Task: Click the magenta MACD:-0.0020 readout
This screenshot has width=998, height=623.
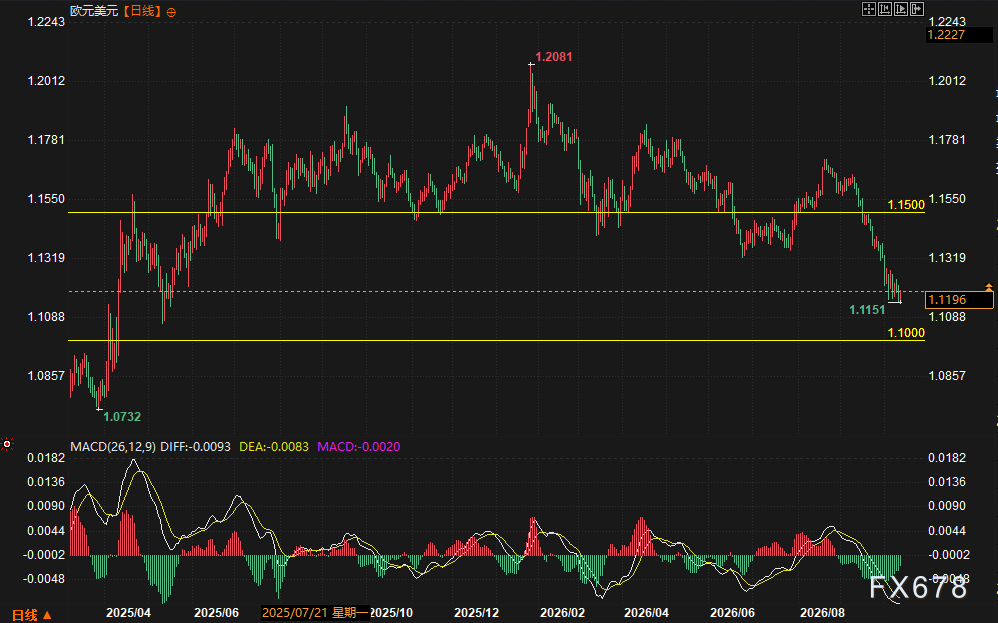Action: (x=359, y=447)
